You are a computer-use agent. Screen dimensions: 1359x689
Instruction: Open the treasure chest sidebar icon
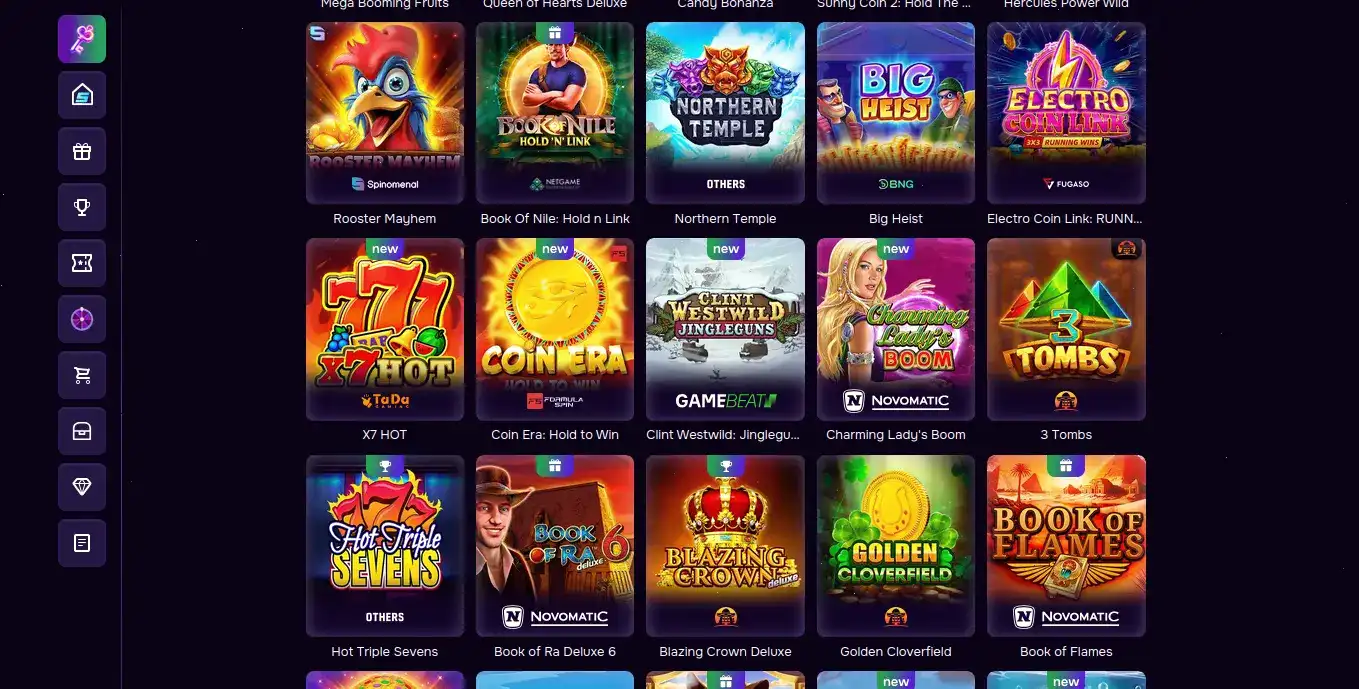click(x=82, y=431)
